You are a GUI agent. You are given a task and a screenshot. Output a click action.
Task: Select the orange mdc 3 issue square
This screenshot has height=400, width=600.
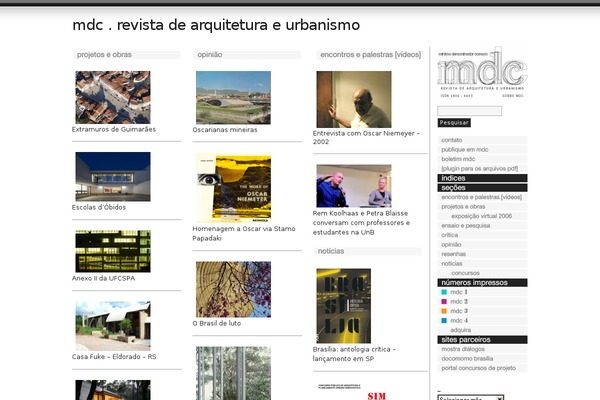pyautogui.click(x=444, y=311)
